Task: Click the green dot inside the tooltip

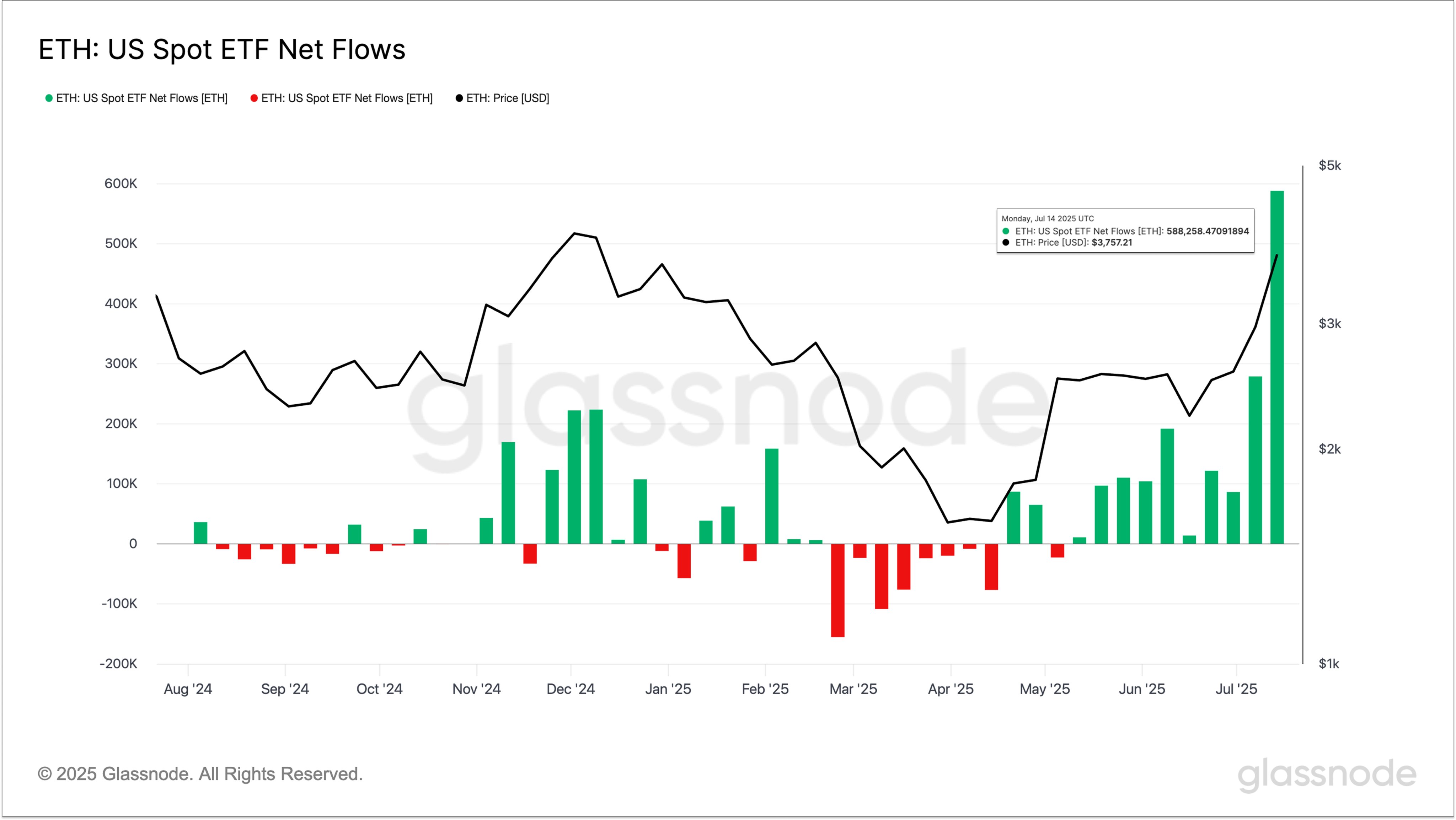Action: 1006,231
